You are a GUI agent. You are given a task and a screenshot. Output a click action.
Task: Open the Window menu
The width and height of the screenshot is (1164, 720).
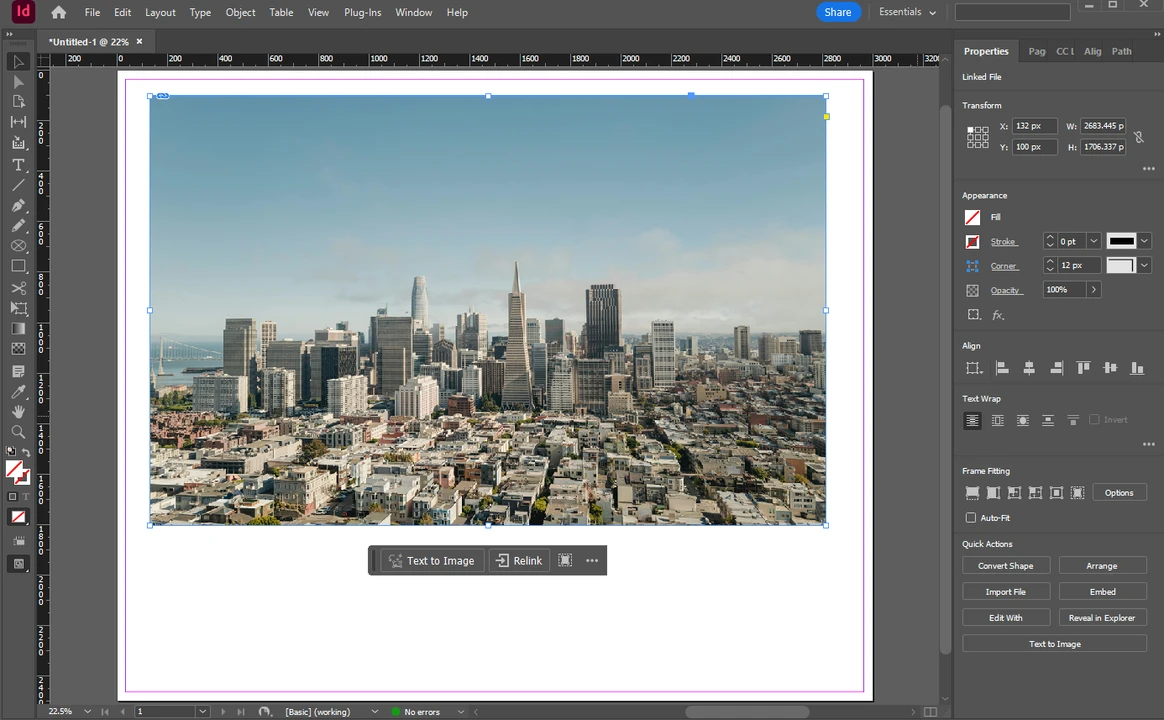point(413,13)
